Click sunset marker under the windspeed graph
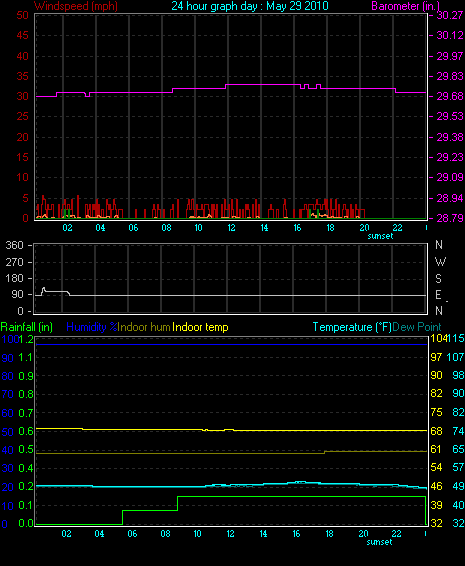The height and width of the screenshot is (566, 465). pos(380,236)
